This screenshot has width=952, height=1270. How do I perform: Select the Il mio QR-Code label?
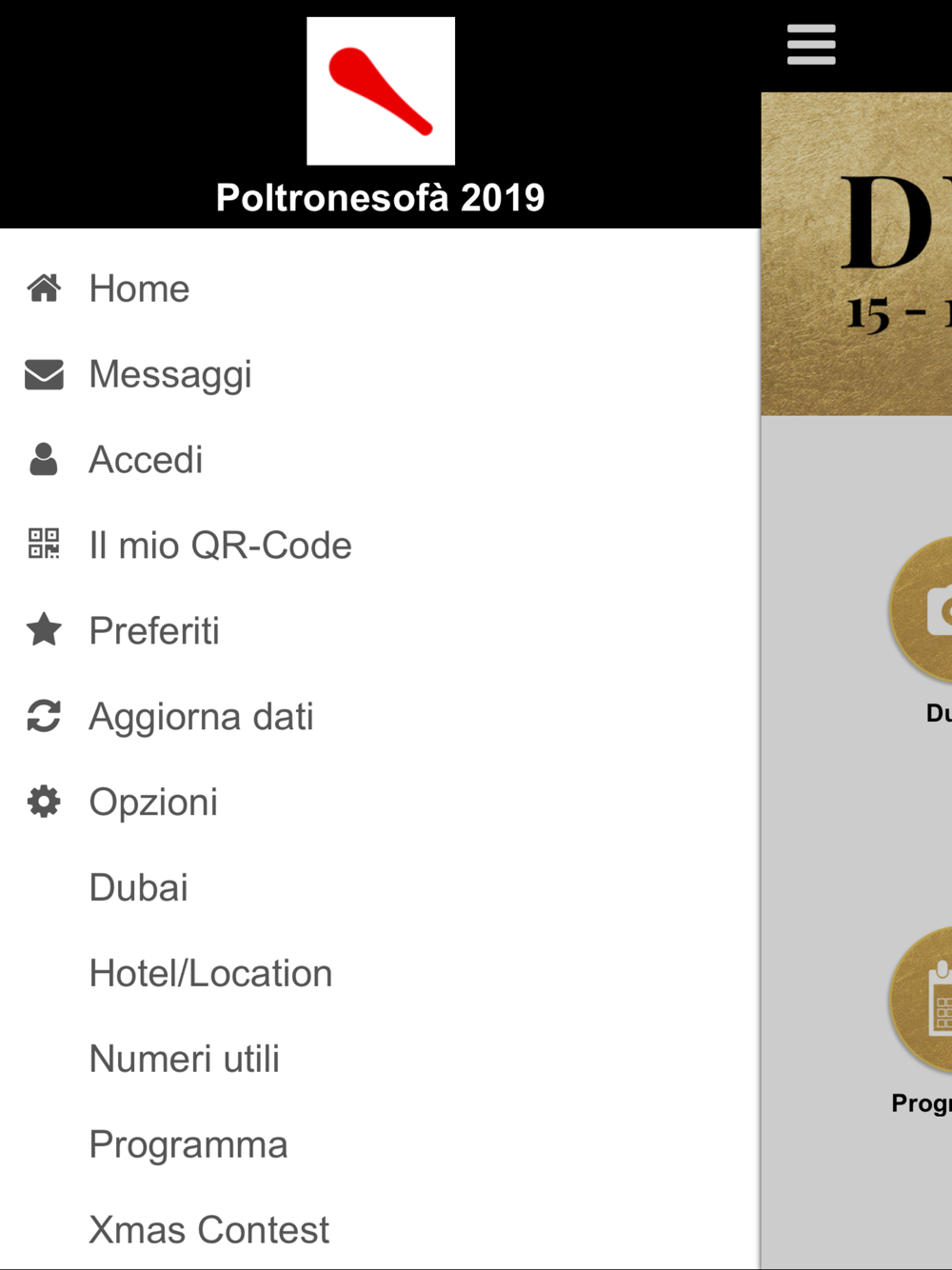220,546
